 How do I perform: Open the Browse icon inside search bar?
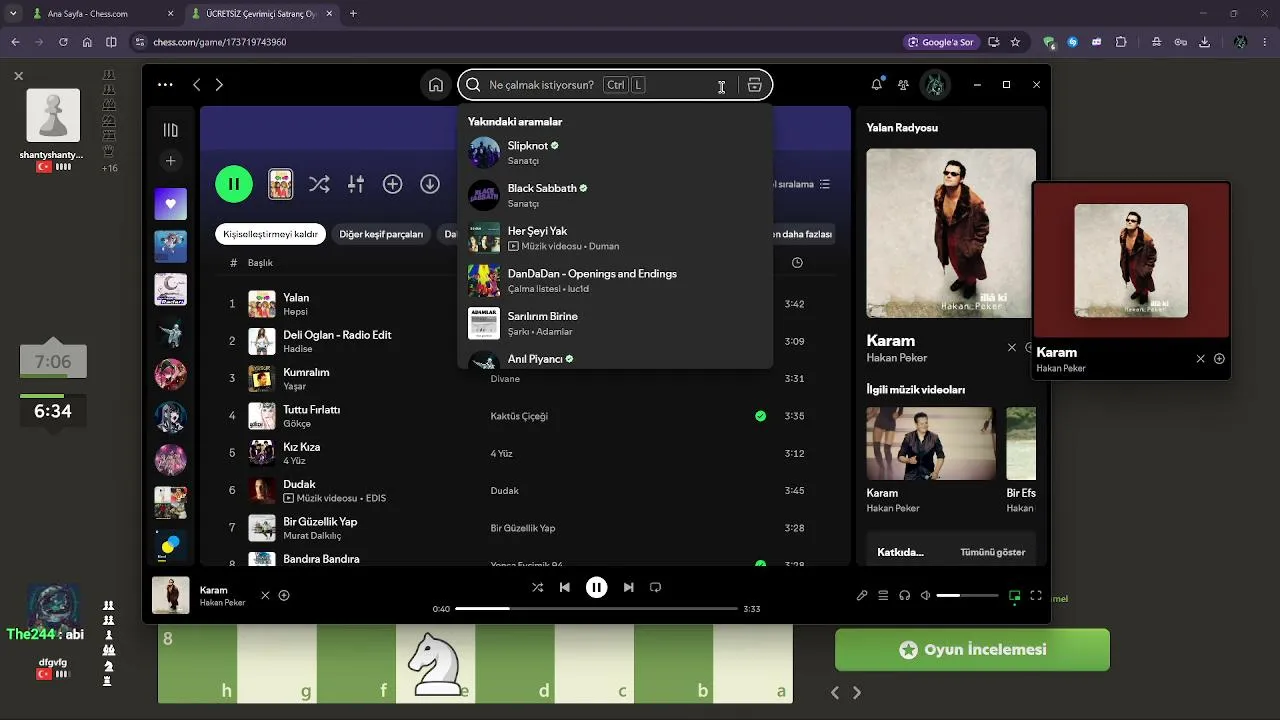(x=755, y=85)
